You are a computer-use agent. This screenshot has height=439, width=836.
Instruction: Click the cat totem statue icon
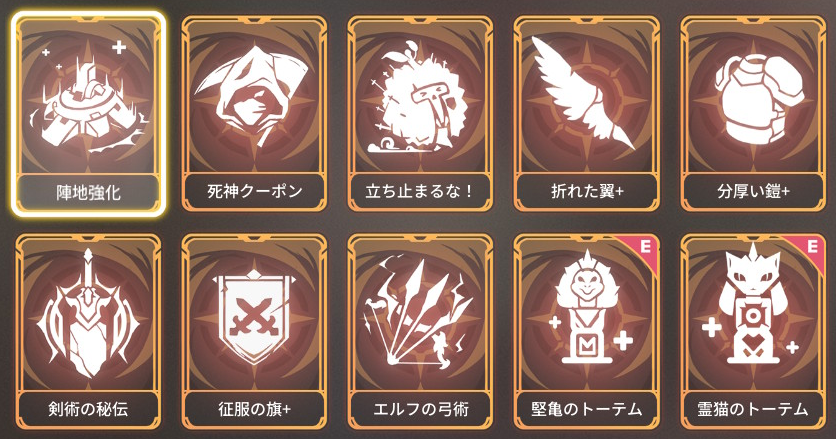coord(752,305)
